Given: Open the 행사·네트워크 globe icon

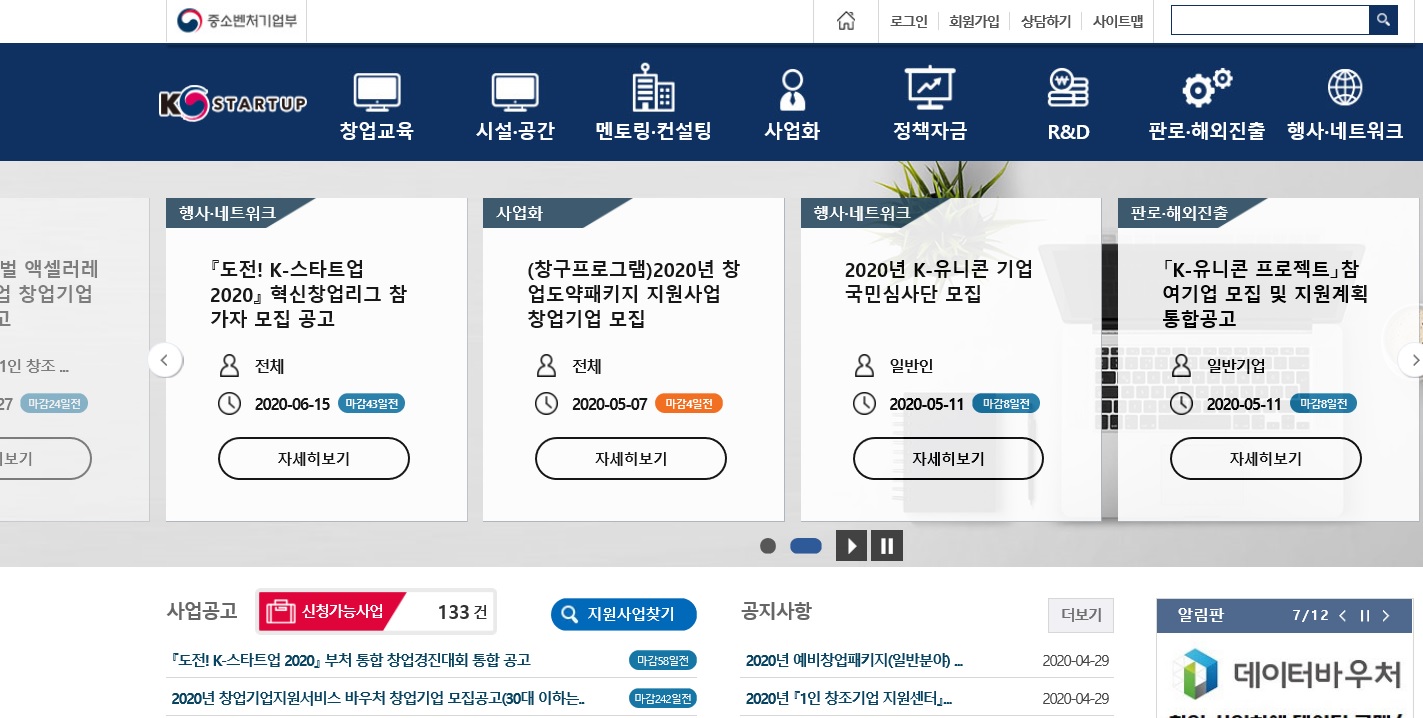Looking at the screenshot, I should point(1345,88).
